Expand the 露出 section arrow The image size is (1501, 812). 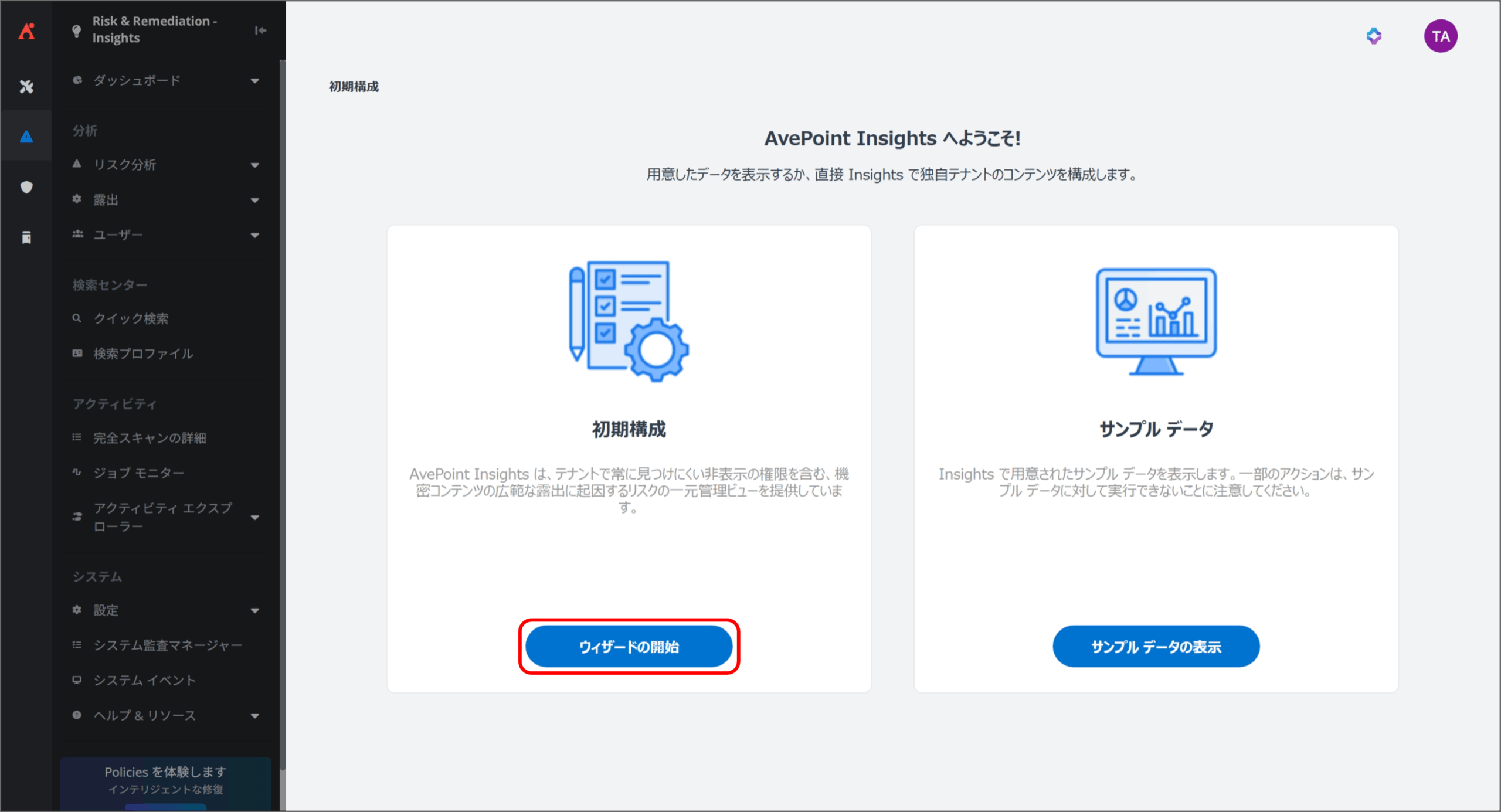click(254, 200)
